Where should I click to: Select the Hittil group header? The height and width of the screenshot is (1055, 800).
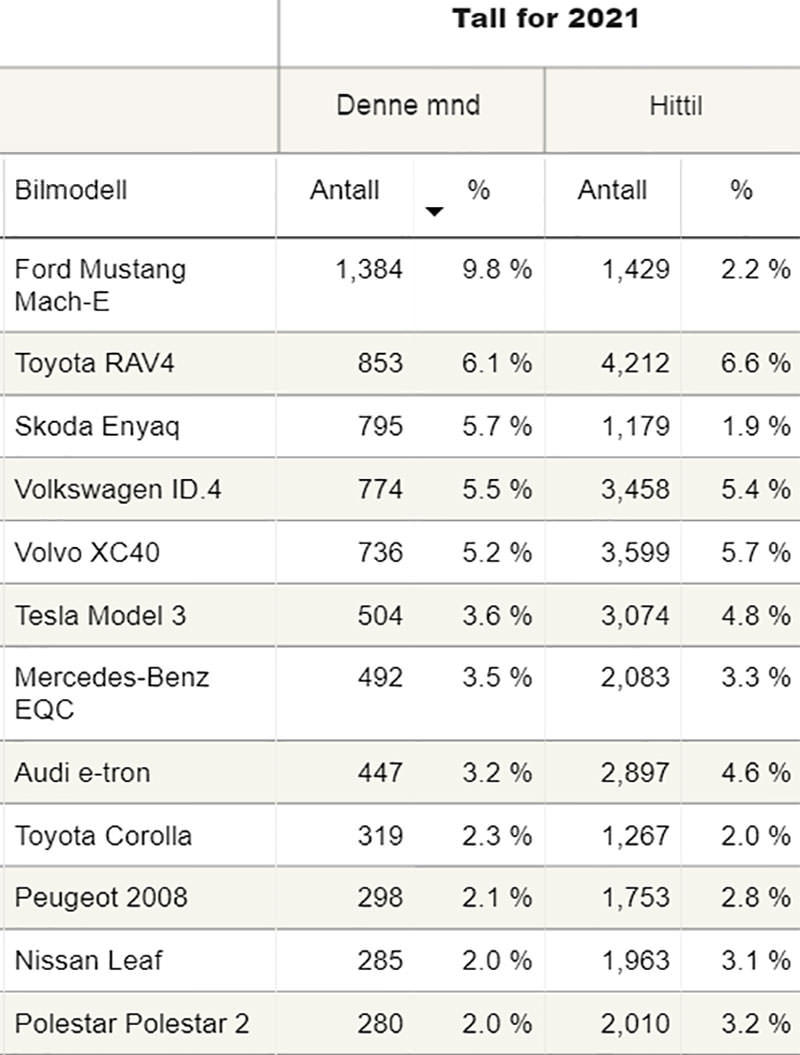pyautogui.click(x=676, y=105)
